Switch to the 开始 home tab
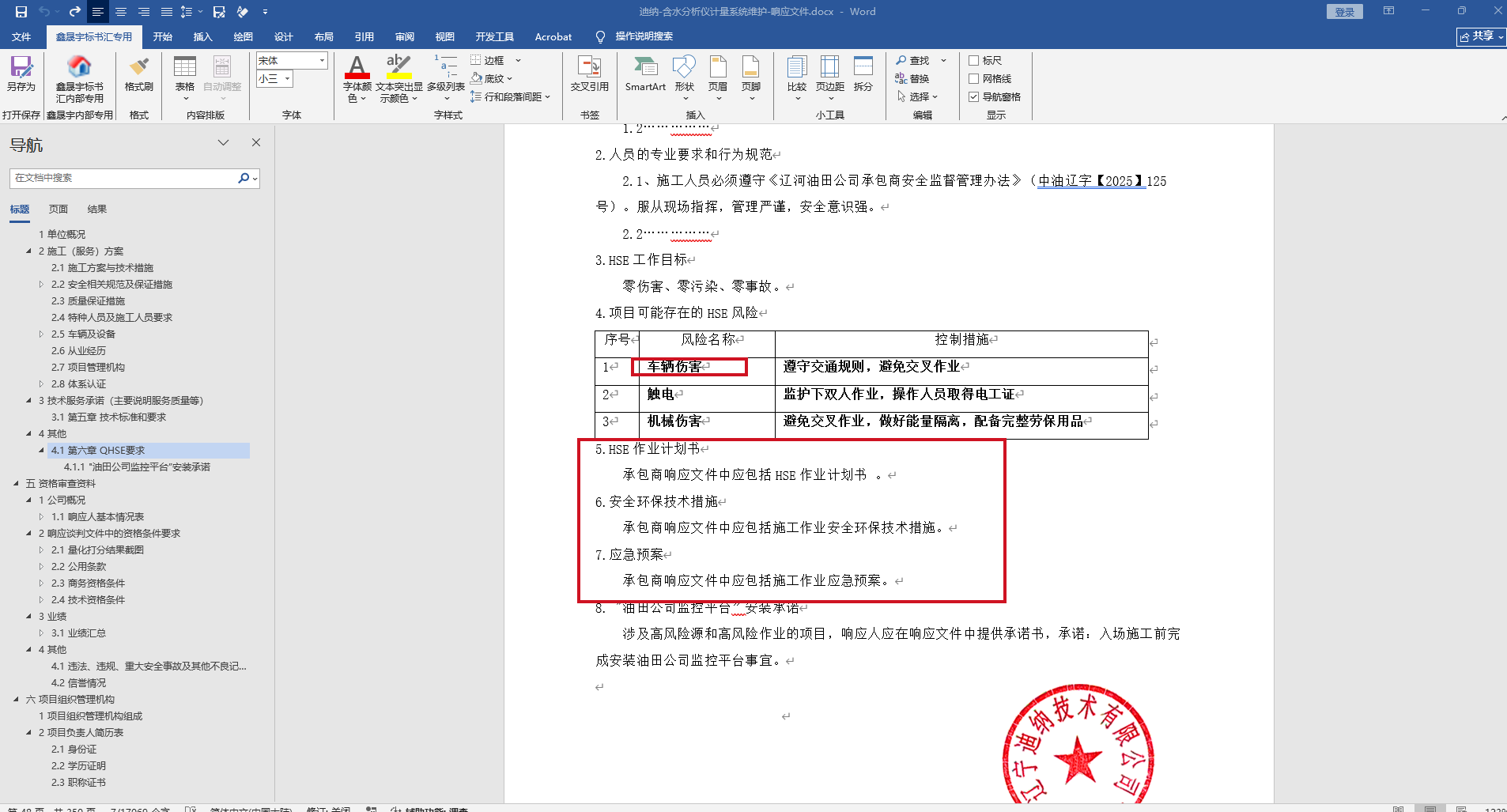 (163, 36)
